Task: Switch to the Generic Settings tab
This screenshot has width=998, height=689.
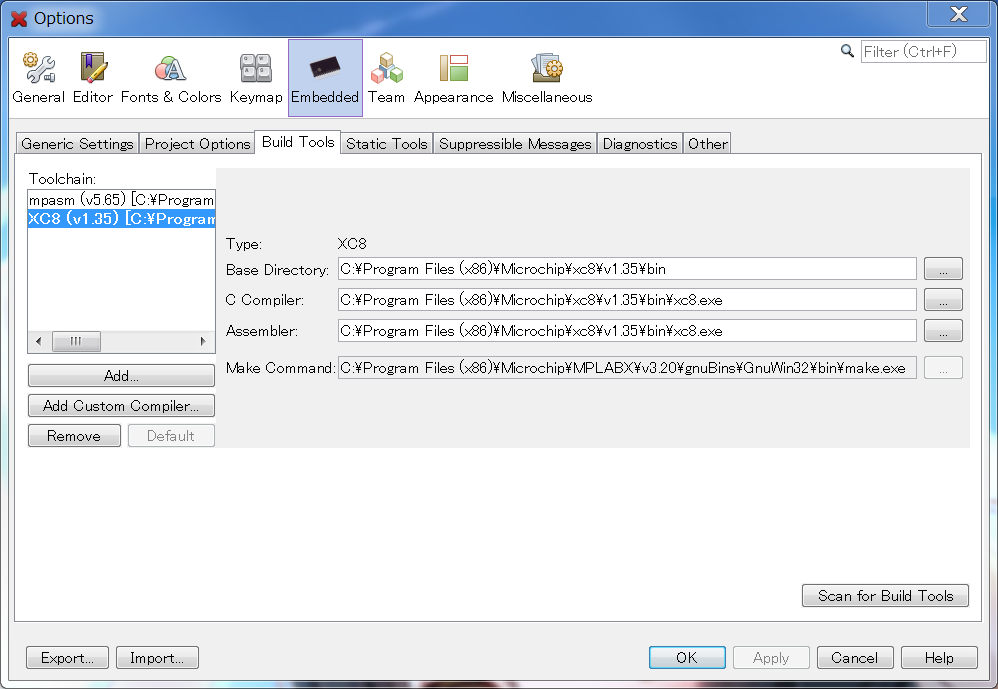Action: 77,144
